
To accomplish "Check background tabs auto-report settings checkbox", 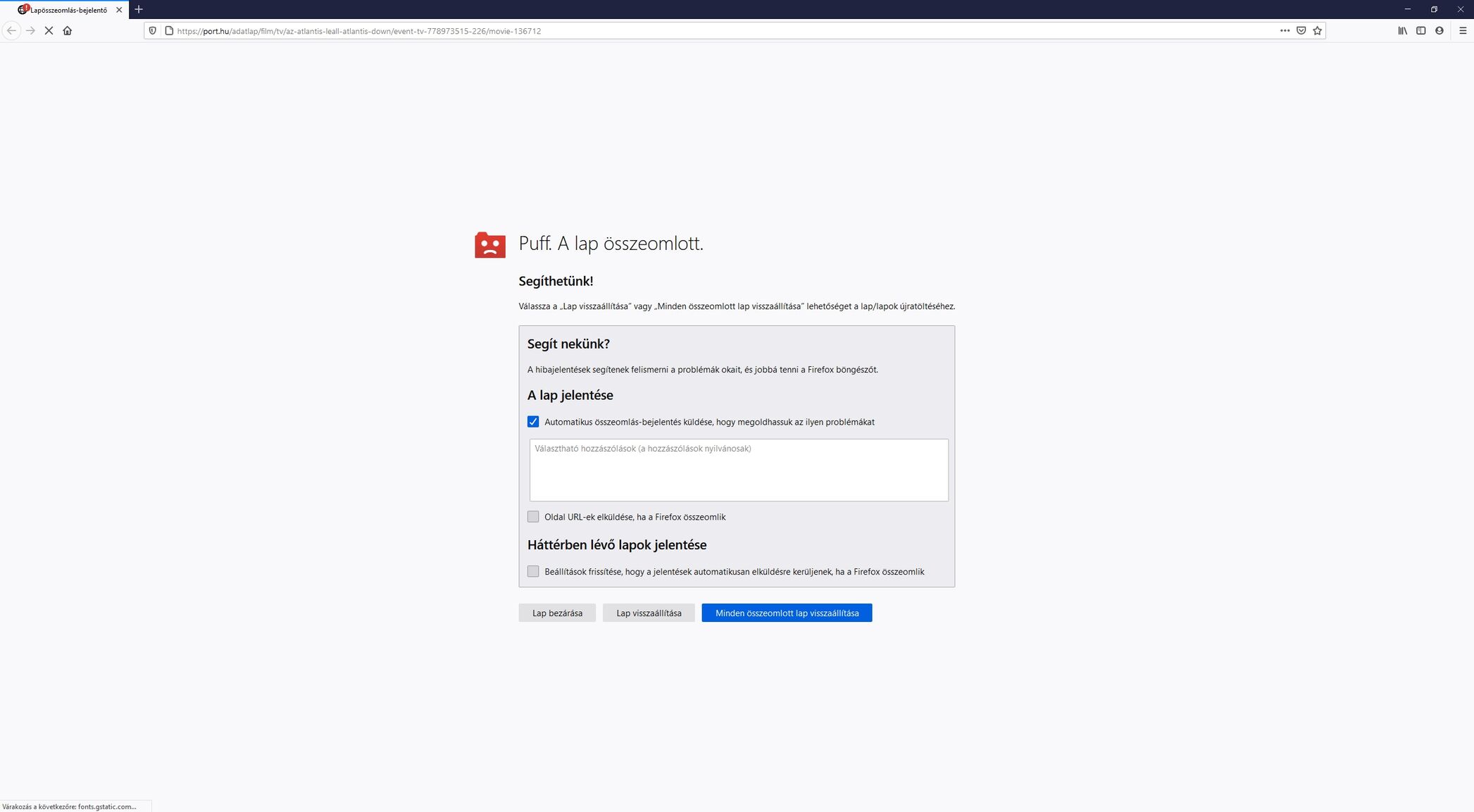I will [x=533, y=571].
